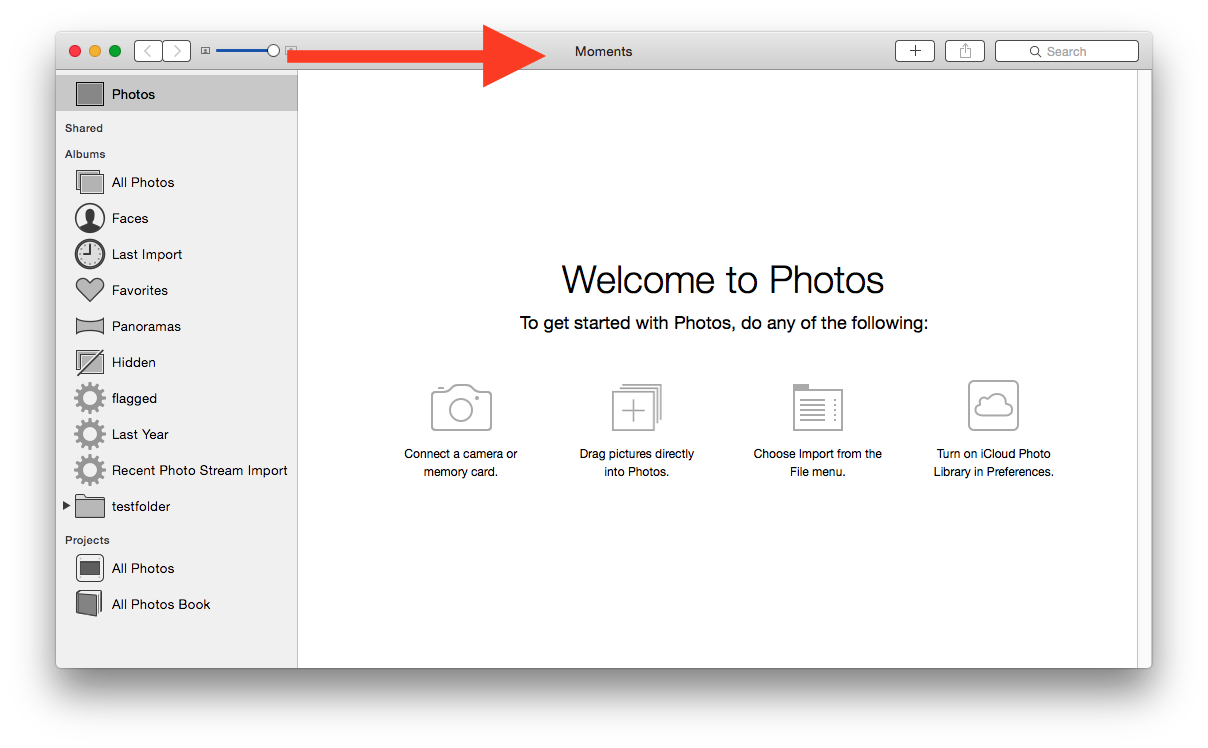Click the testfolder folder icon
Image resolution: width=1208 pixels, height=748 pixels.
coord(90,506)
